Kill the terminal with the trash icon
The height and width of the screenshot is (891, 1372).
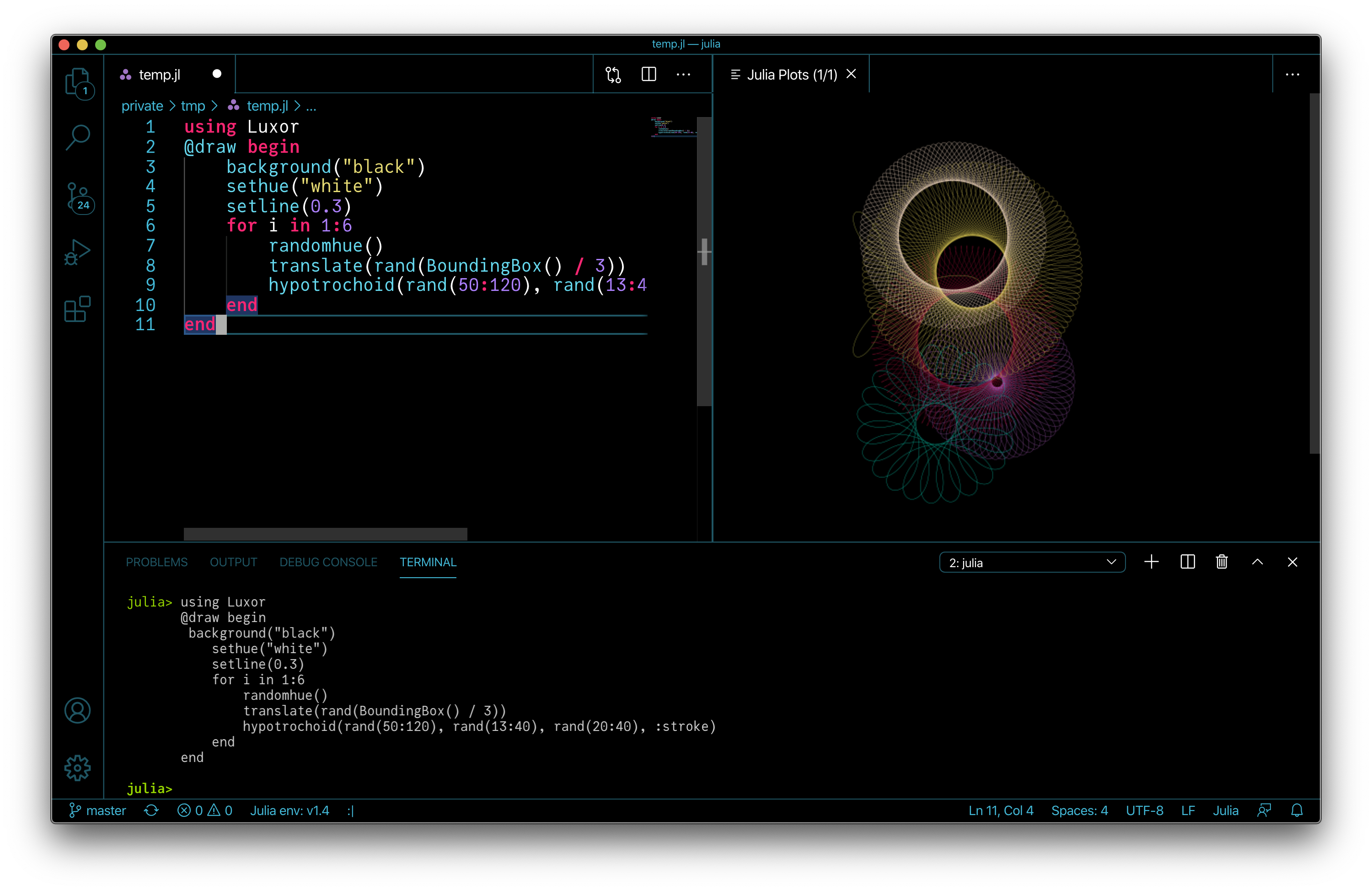[x=1221, y=562]
